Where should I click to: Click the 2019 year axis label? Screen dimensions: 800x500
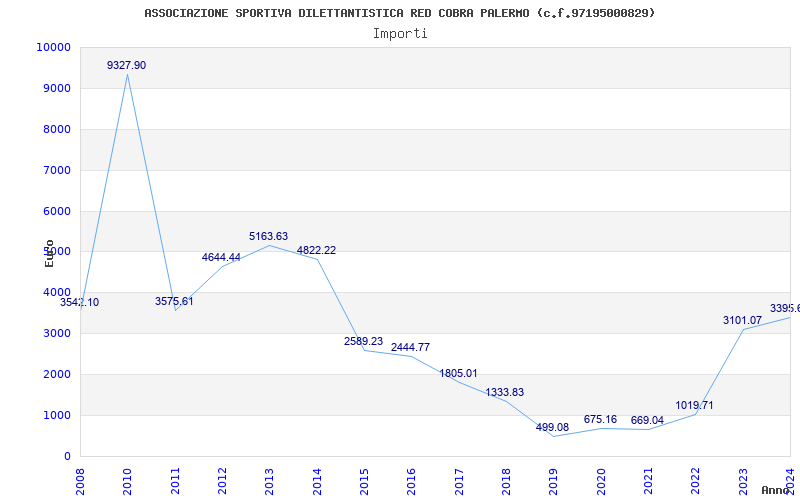554,482
